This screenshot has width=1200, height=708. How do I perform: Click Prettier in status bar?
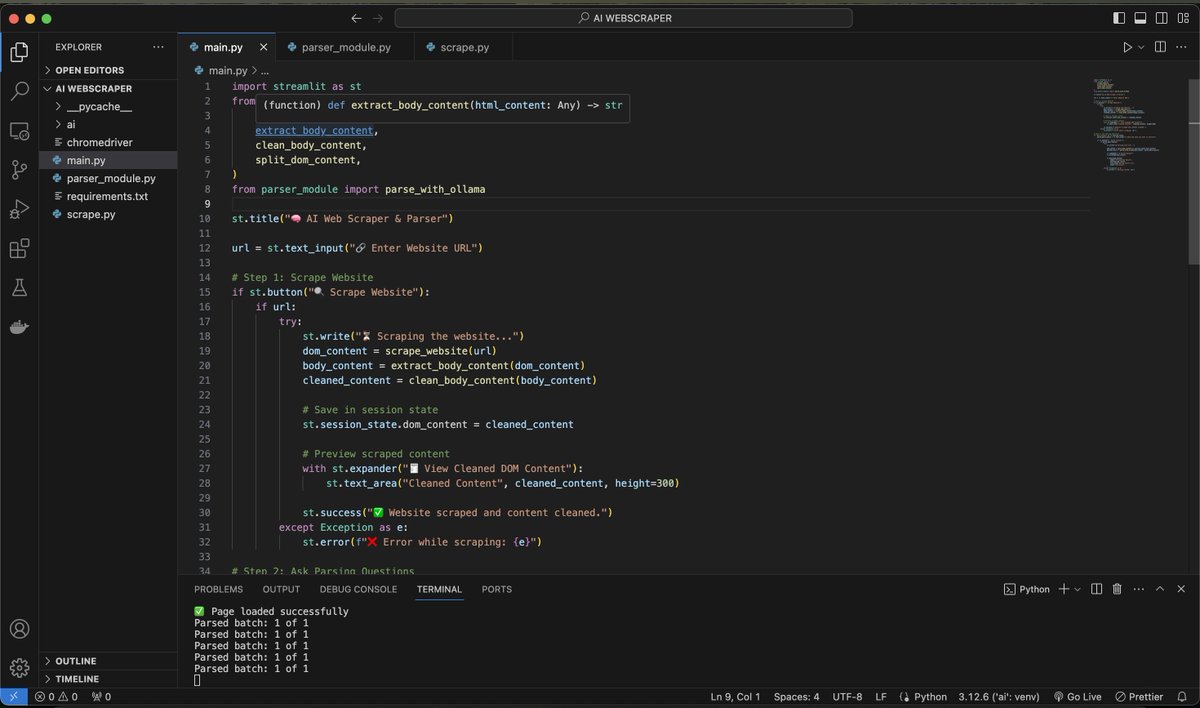[x=1139, y=697]
